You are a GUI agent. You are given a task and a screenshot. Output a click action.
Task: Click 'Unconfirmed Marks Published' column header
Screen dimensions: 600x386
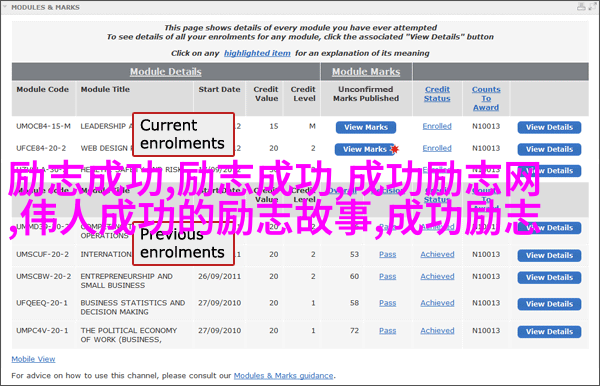pyautogui.click(x=366, y=94)
